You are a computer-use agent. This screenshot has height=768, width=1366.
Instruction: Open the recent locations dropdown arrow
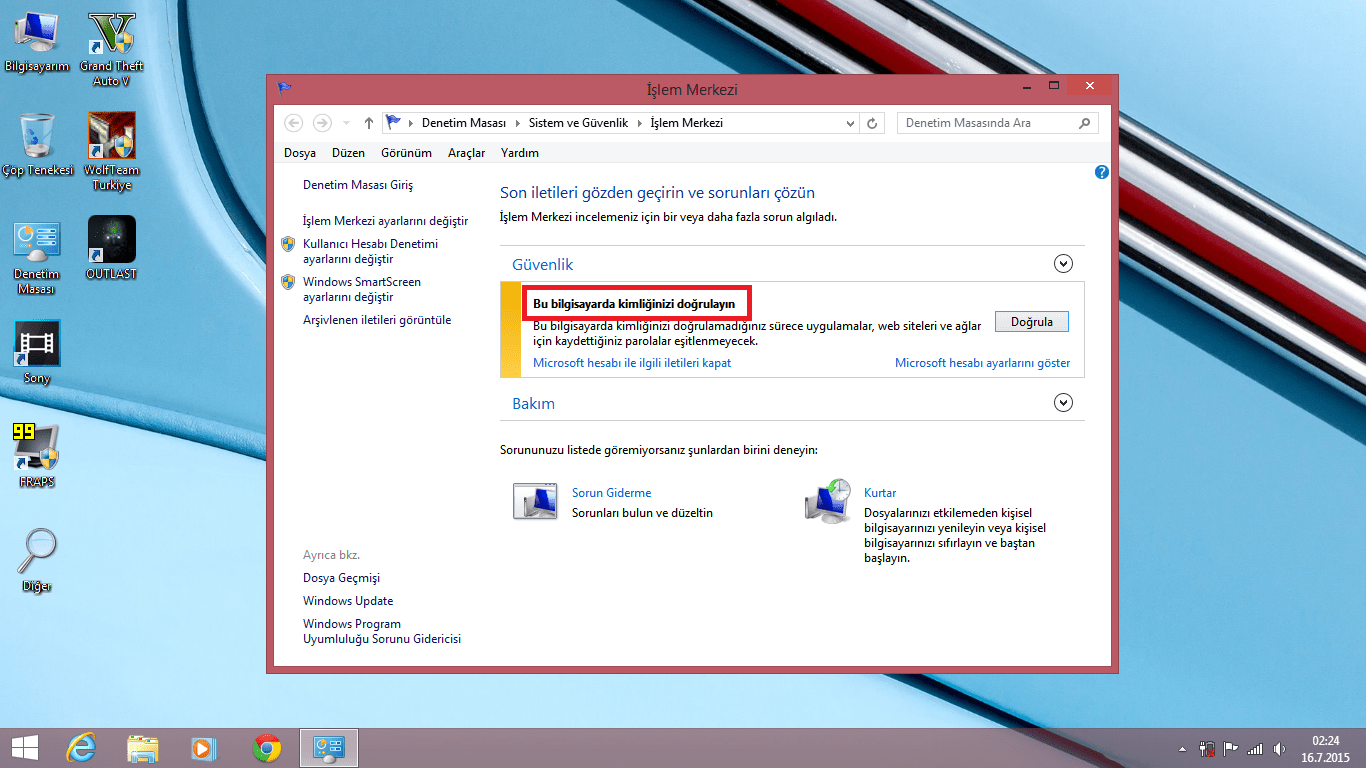347,123
